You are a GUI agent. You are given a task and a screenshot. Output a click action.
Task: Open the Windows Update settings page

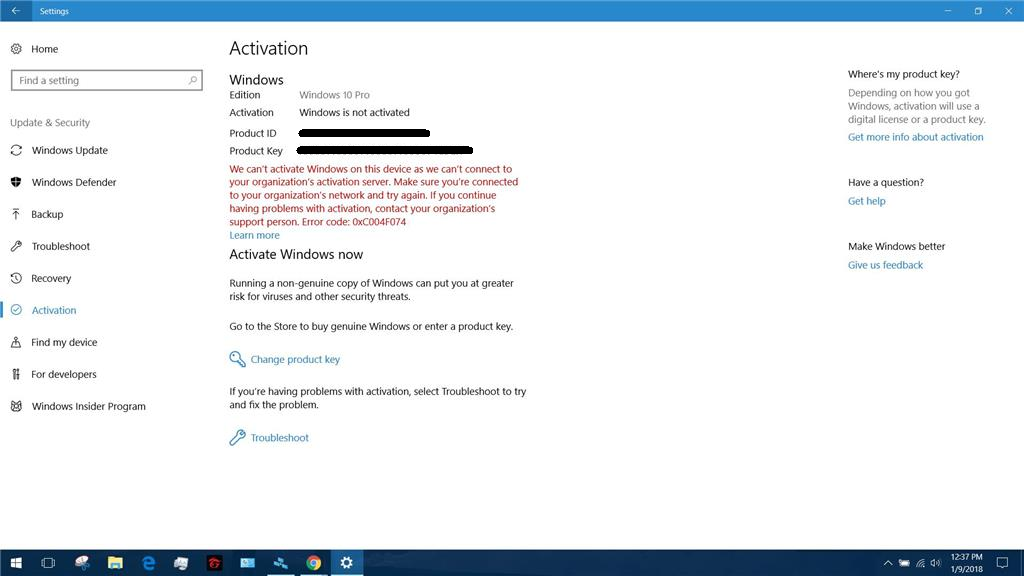70,150
